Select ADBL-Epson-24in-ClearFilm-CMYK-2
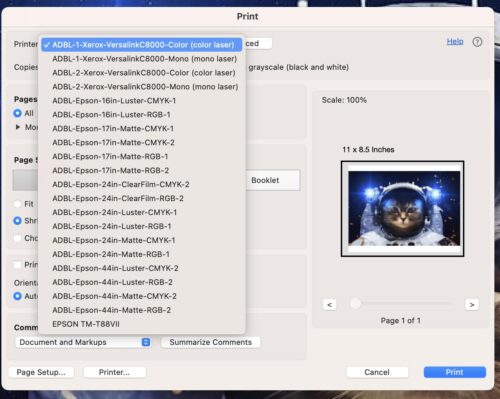This screenshot has height=399, width=500. click(142, 184)
